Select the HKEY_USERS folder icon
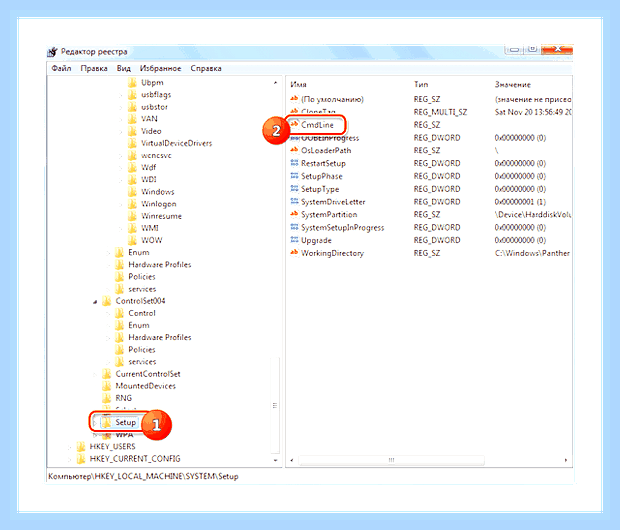Image resolution: width=620 pixels, height=530 pixels. pos(81,447)
